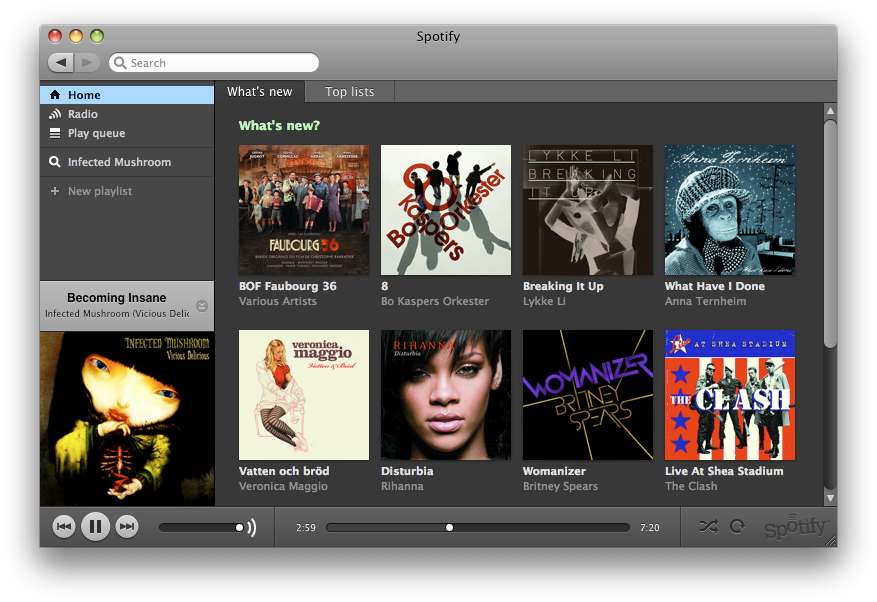Click the Womanizer title link
The height and width of the screenshot is (602, 877).
coord(554,471)
